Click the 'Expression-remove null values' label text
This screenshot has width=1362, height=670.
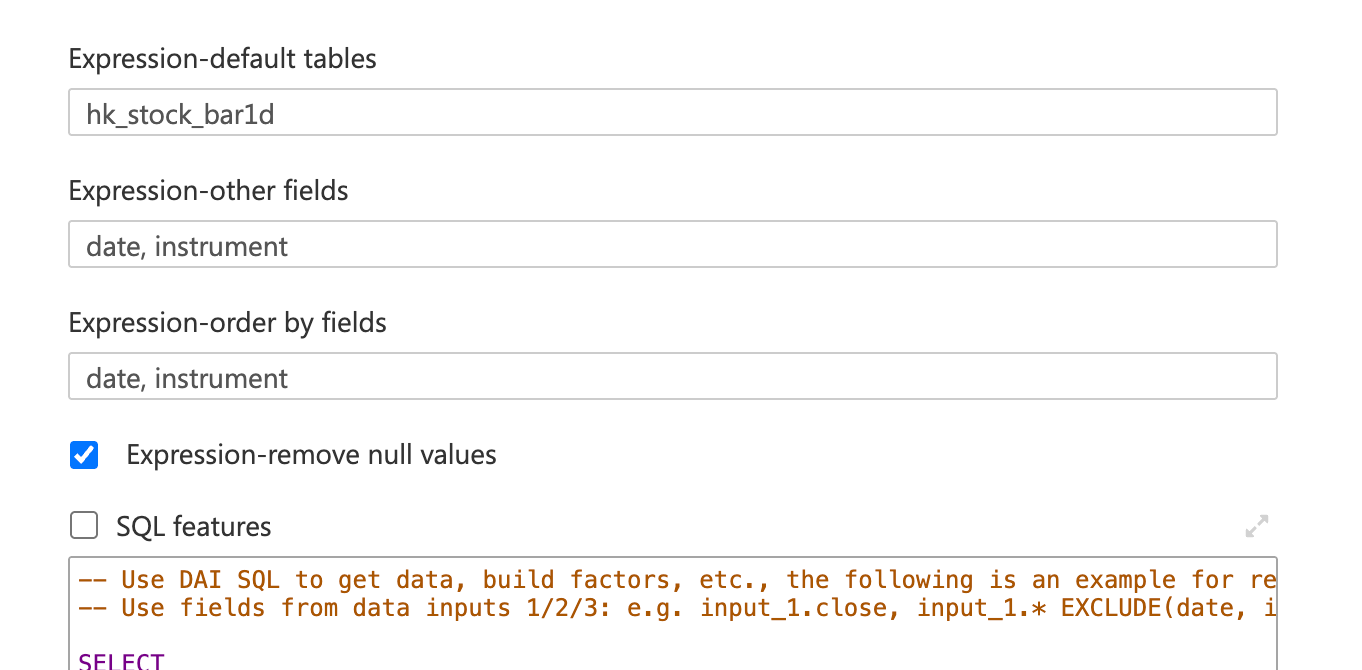click(311, 455)
